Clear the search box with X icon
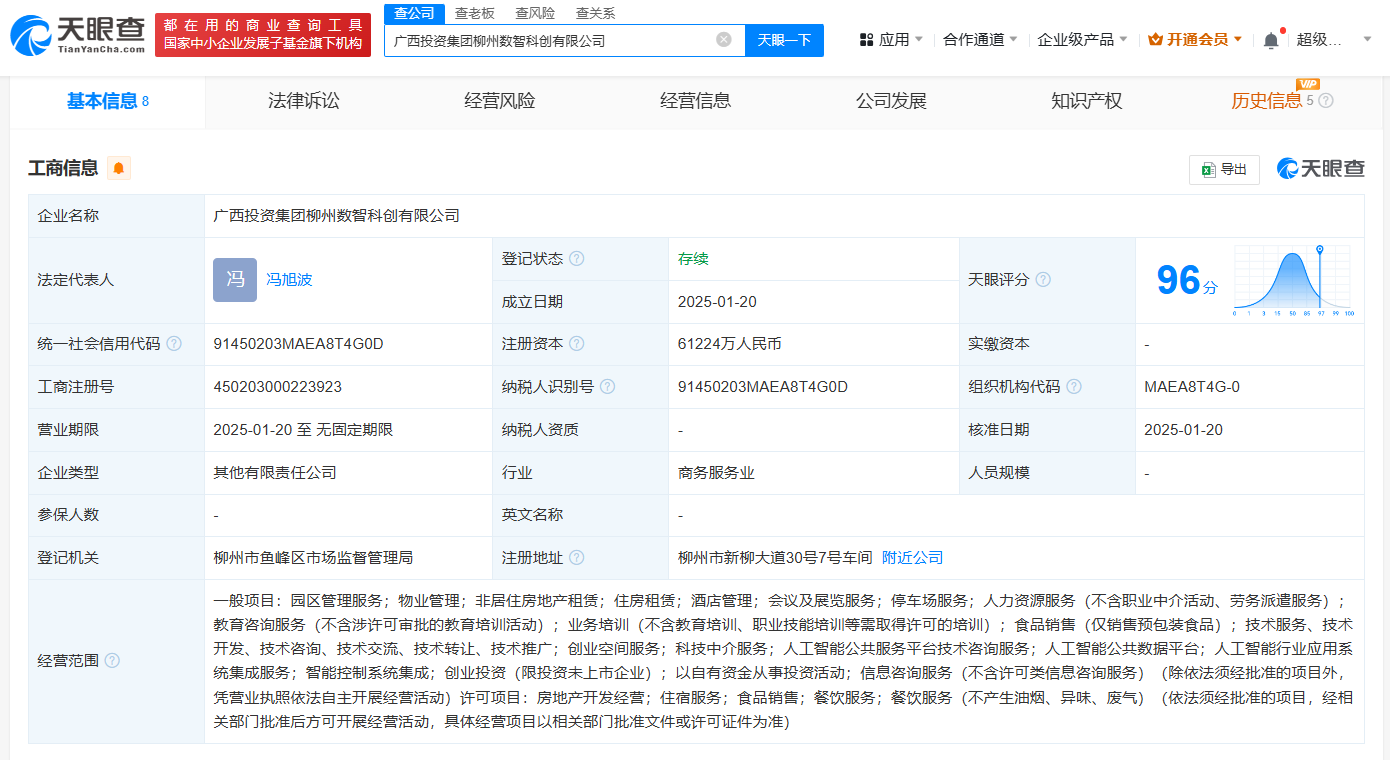 724,40
